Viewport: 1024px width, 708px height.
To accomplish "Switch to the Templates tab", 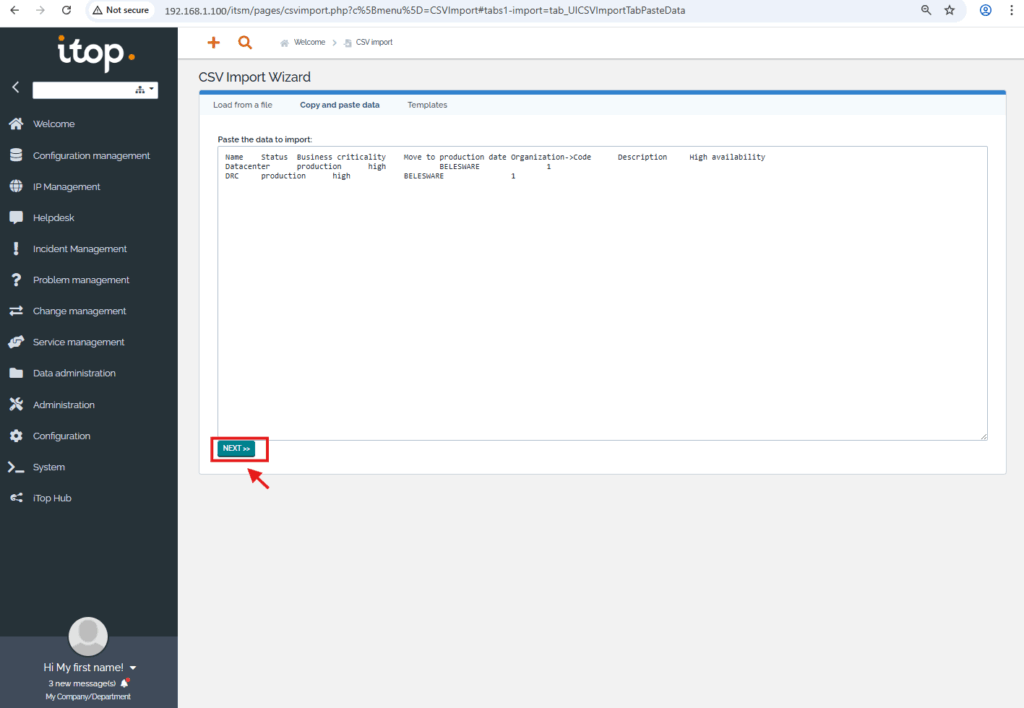I will pyautogui.click(x=427, y=105).
